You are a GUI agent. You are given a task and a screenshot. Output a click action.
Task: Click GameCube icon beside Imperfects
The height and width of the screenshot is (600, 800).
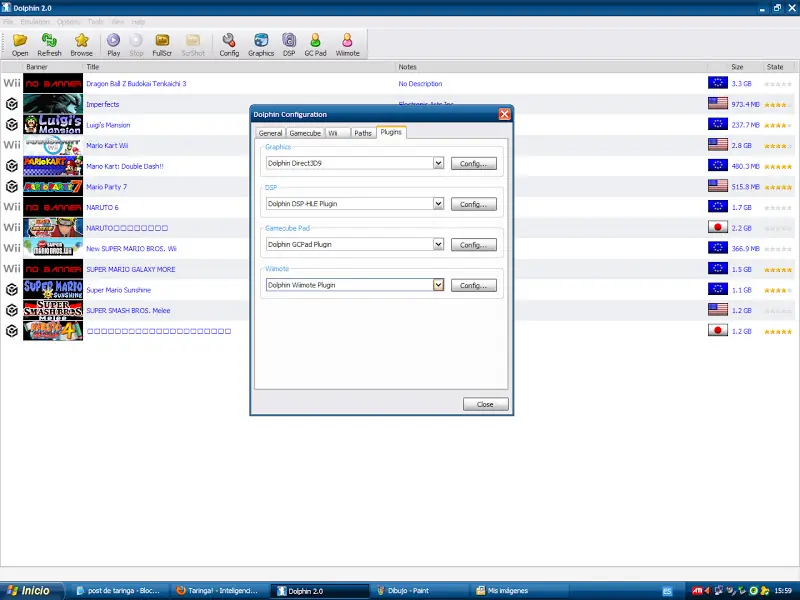12,104
